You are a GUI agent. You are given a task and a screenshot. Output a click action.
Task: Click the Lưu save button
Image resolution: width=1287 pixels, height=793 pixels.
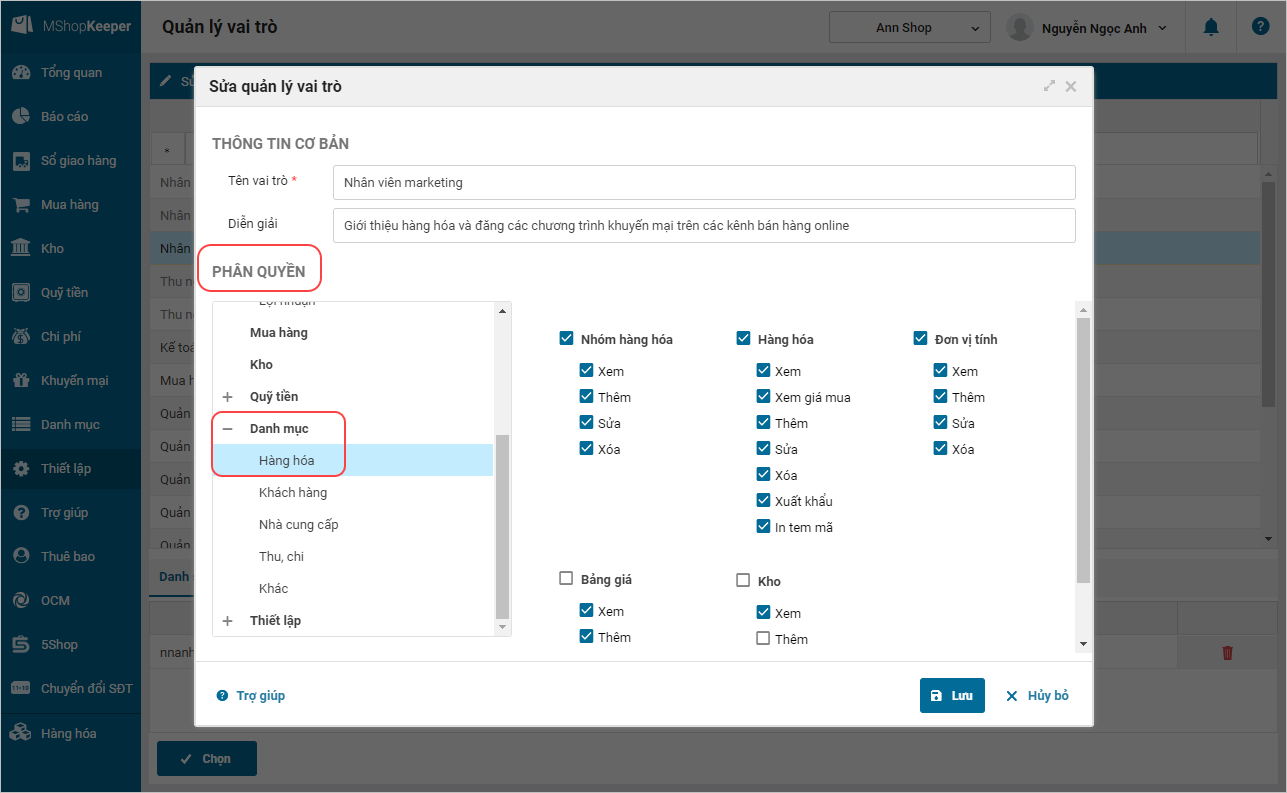[952, 696]
